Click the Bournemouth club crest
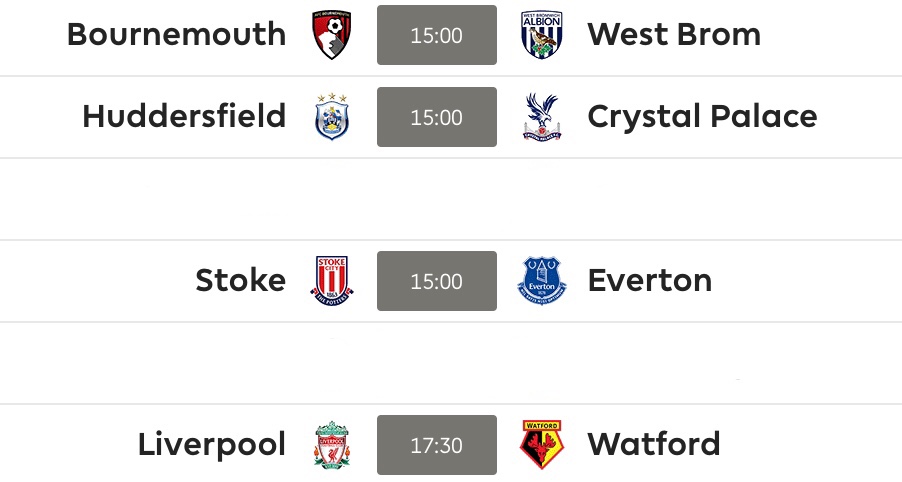 332,36
